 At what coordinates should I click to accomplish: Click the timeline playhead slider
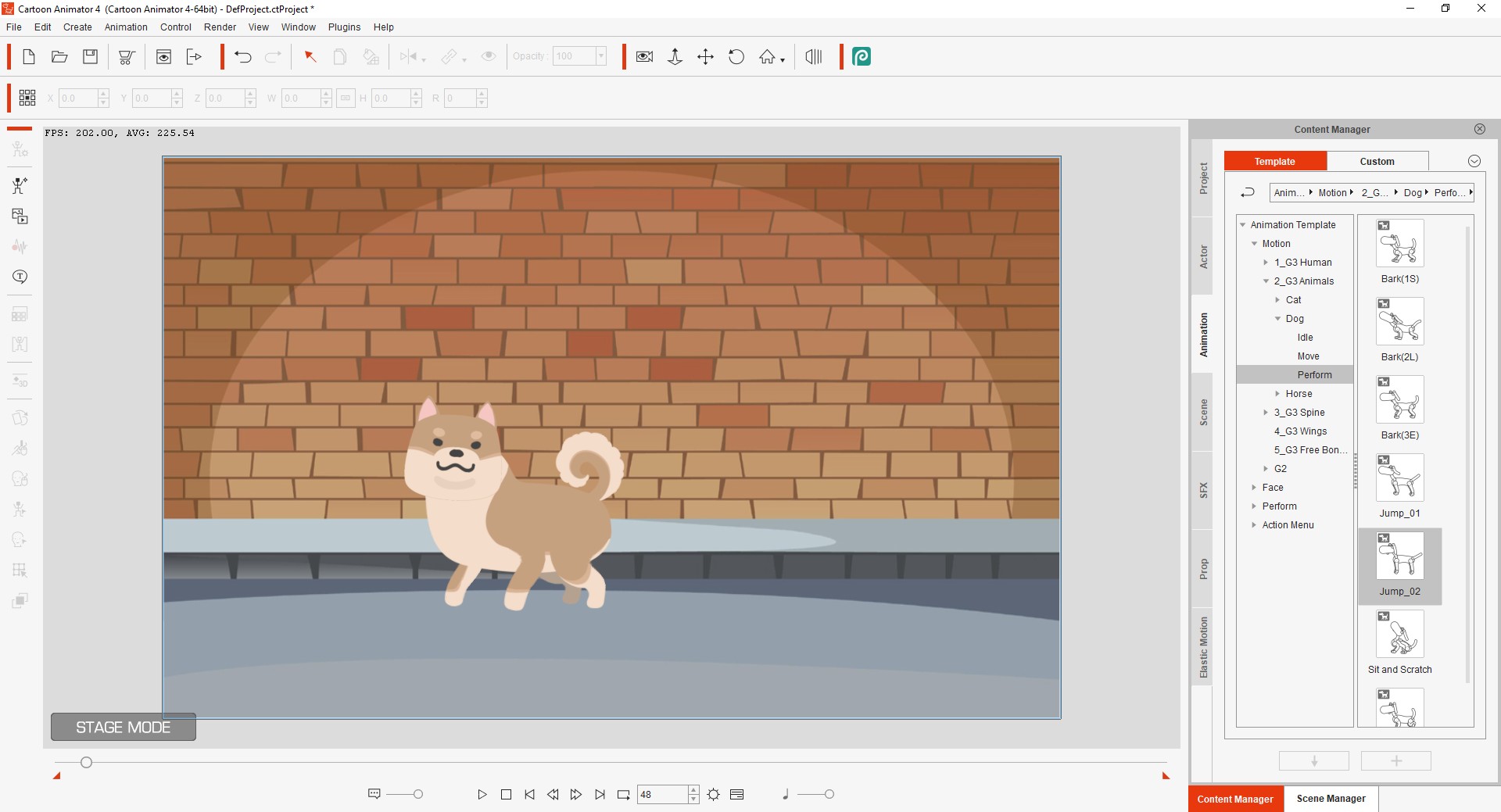[86, 762]
